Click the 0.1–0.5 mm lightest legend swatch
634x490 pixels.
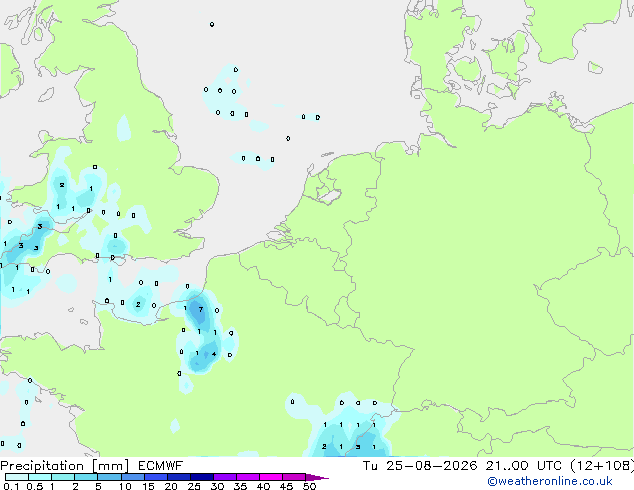tap(17, 477)
